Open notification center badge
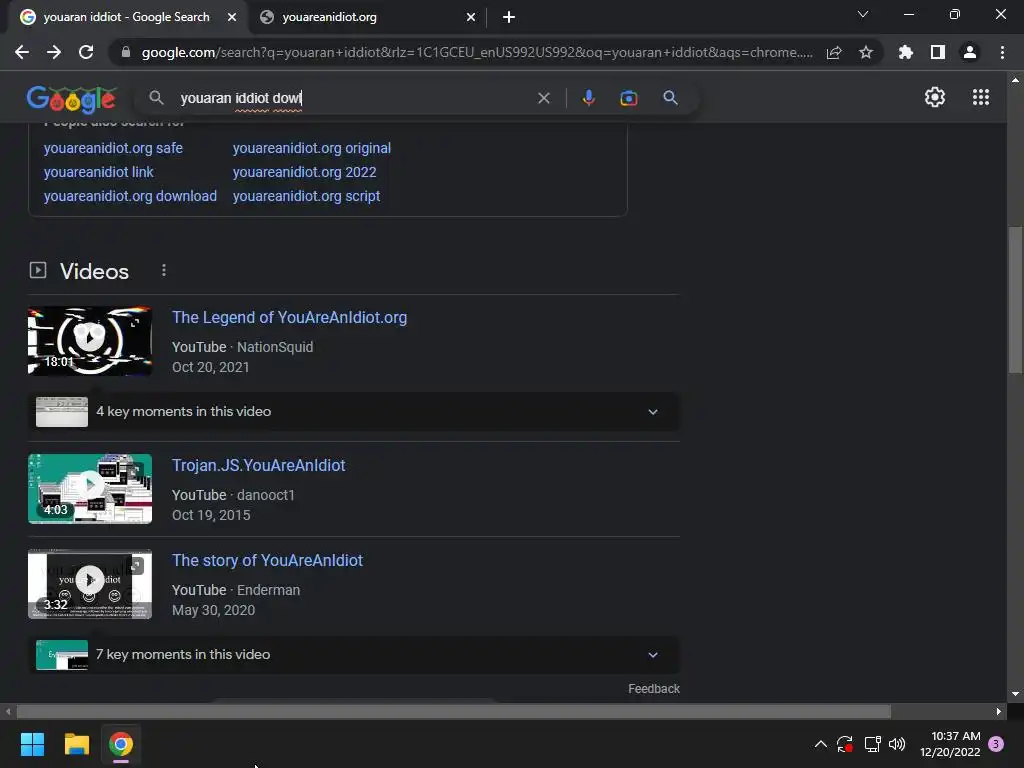 coord(996,744)
